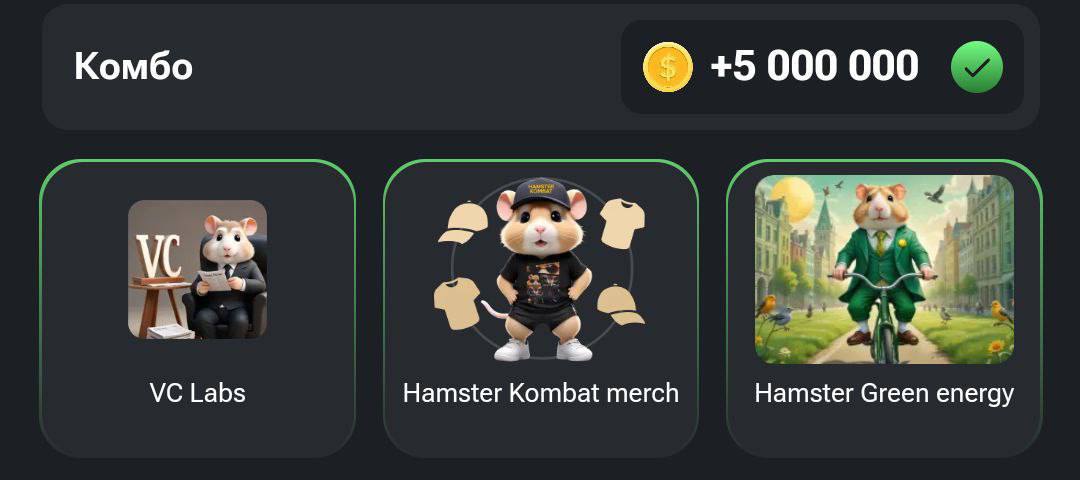The image size is (1080, 480).
Task: Click the green checkmark badge
Action: click(977, 67)
